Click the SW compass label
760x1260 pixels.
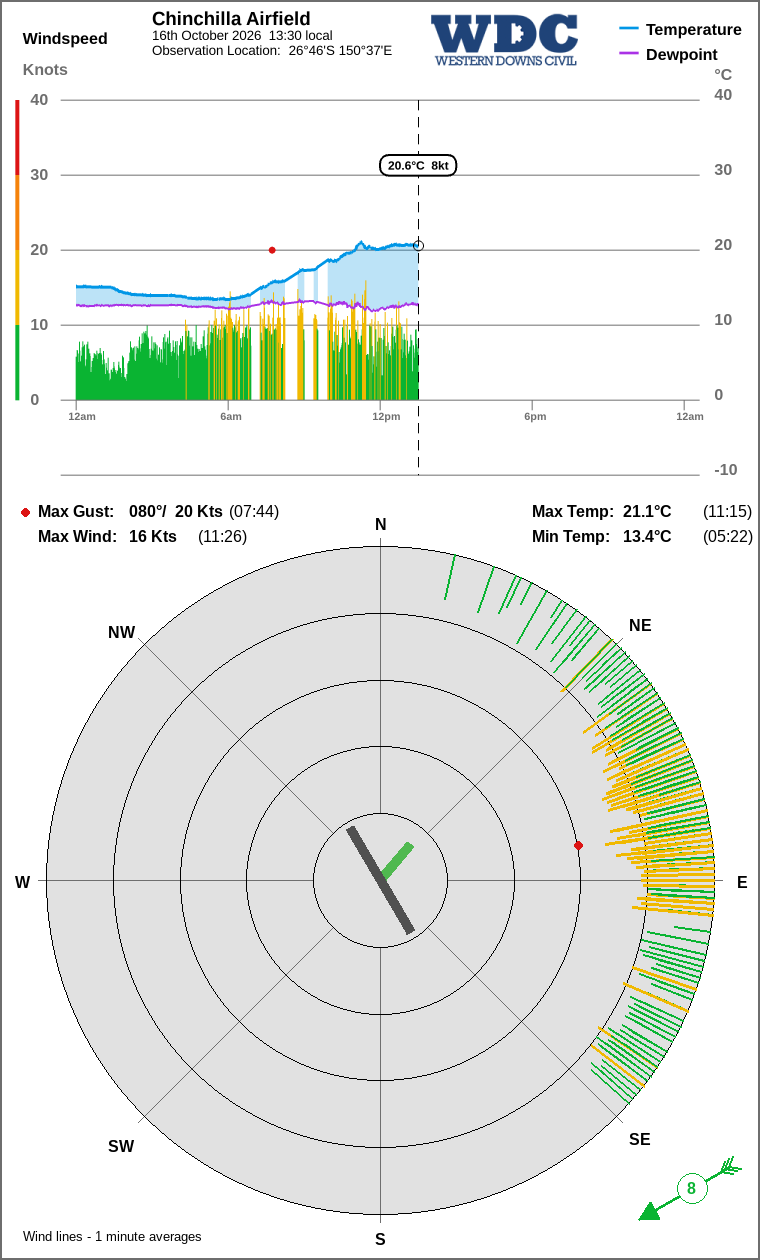pyautogui.click(x=121, y=1147)
